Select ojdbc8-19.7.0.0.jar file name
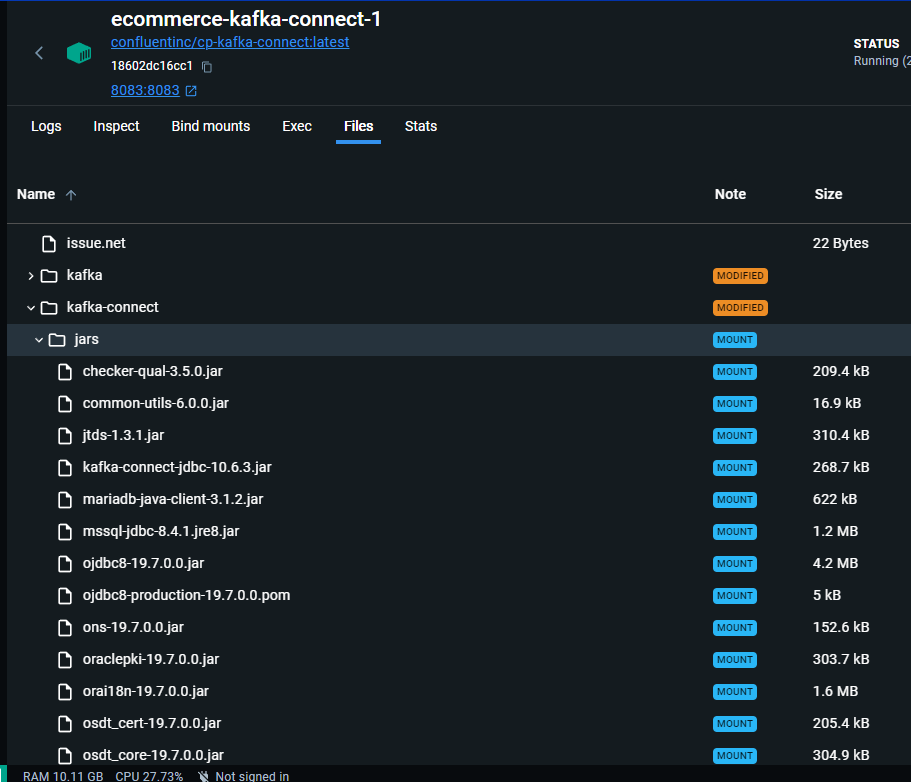 [x=144, y=563]
